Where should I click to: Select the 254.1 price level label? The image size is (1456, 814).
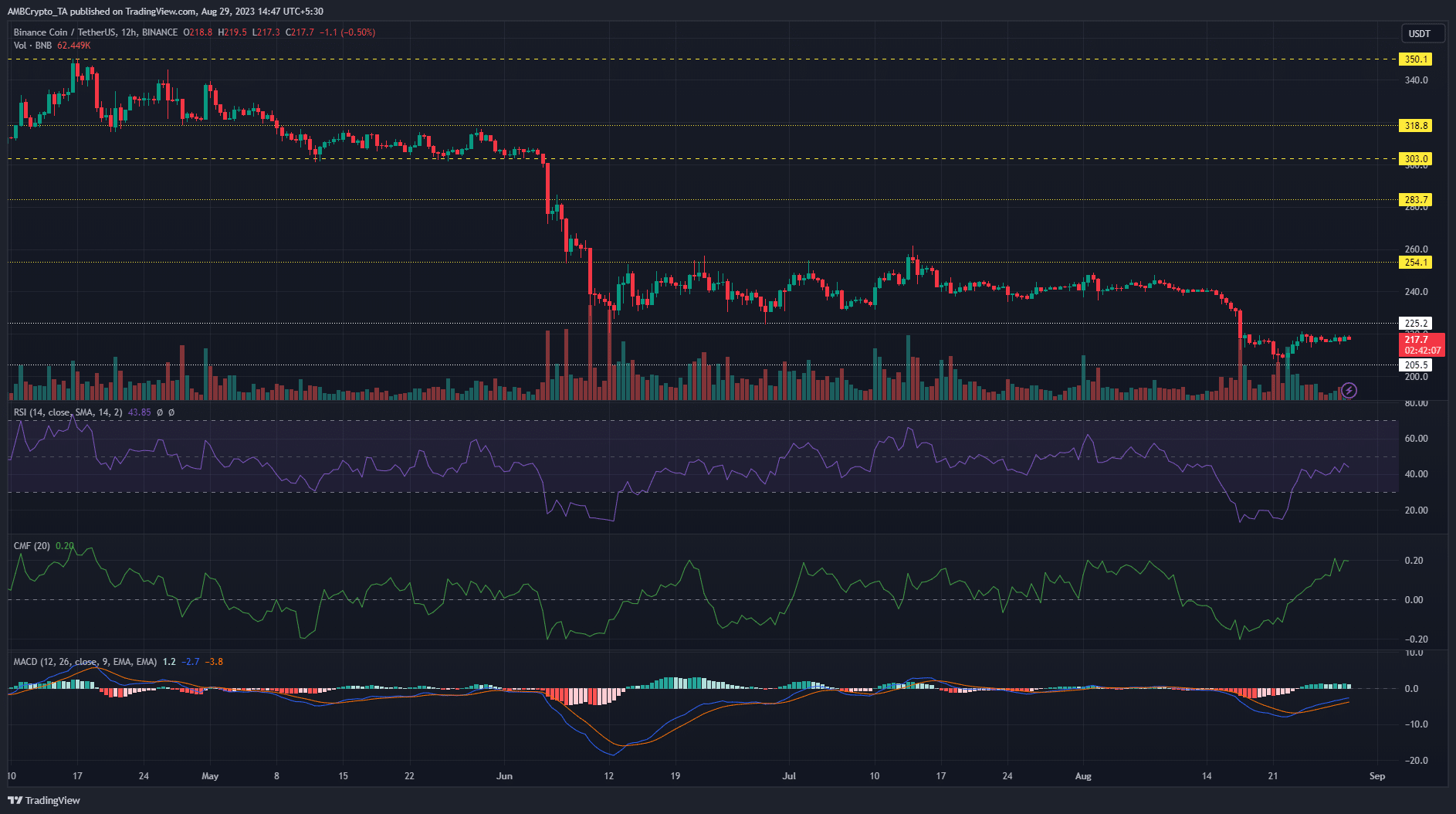click(x=1415, y=262)
